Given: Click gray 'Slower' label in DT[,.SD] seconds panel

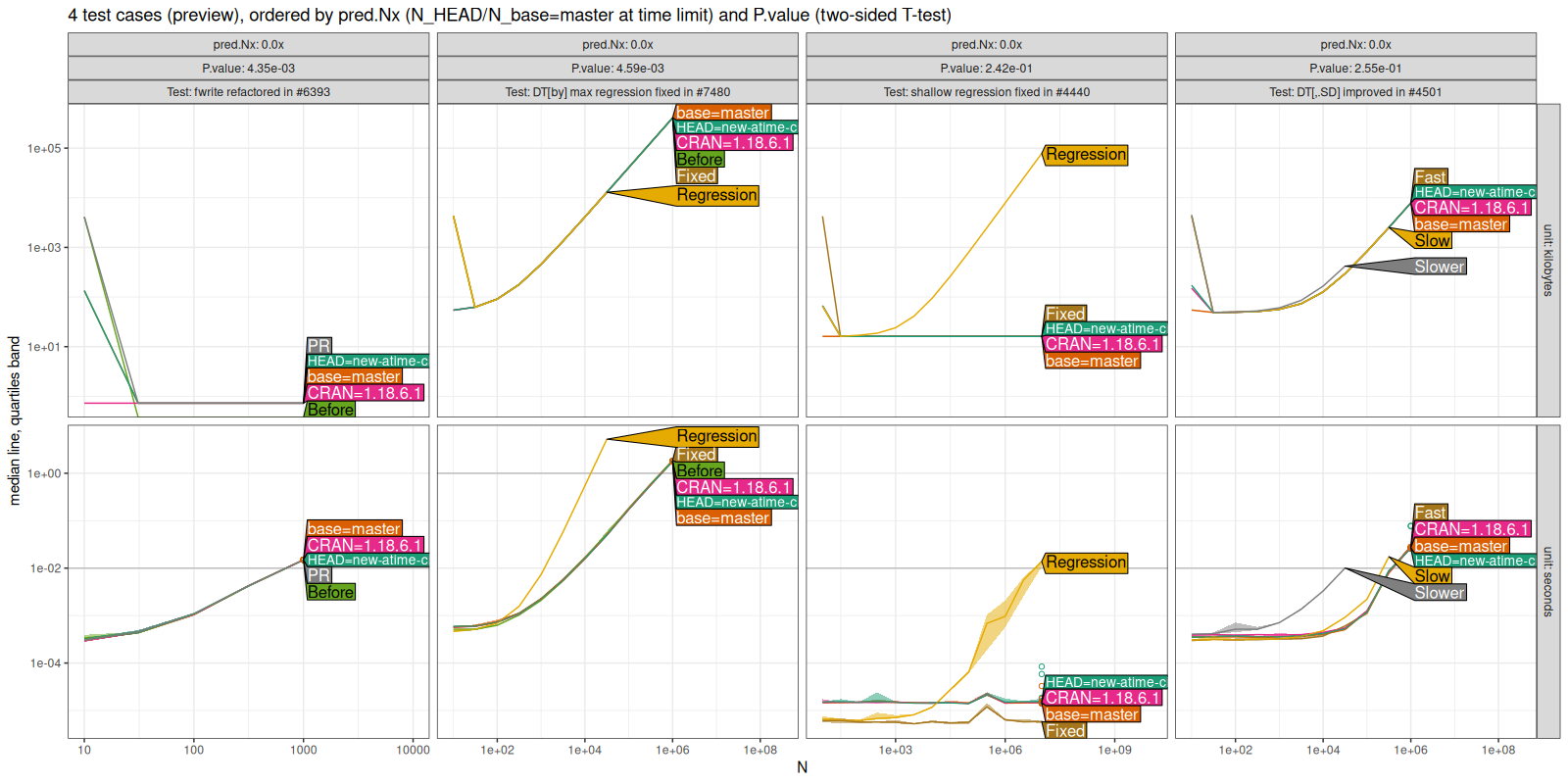Looking at the screenshot, I should 1440,593.
